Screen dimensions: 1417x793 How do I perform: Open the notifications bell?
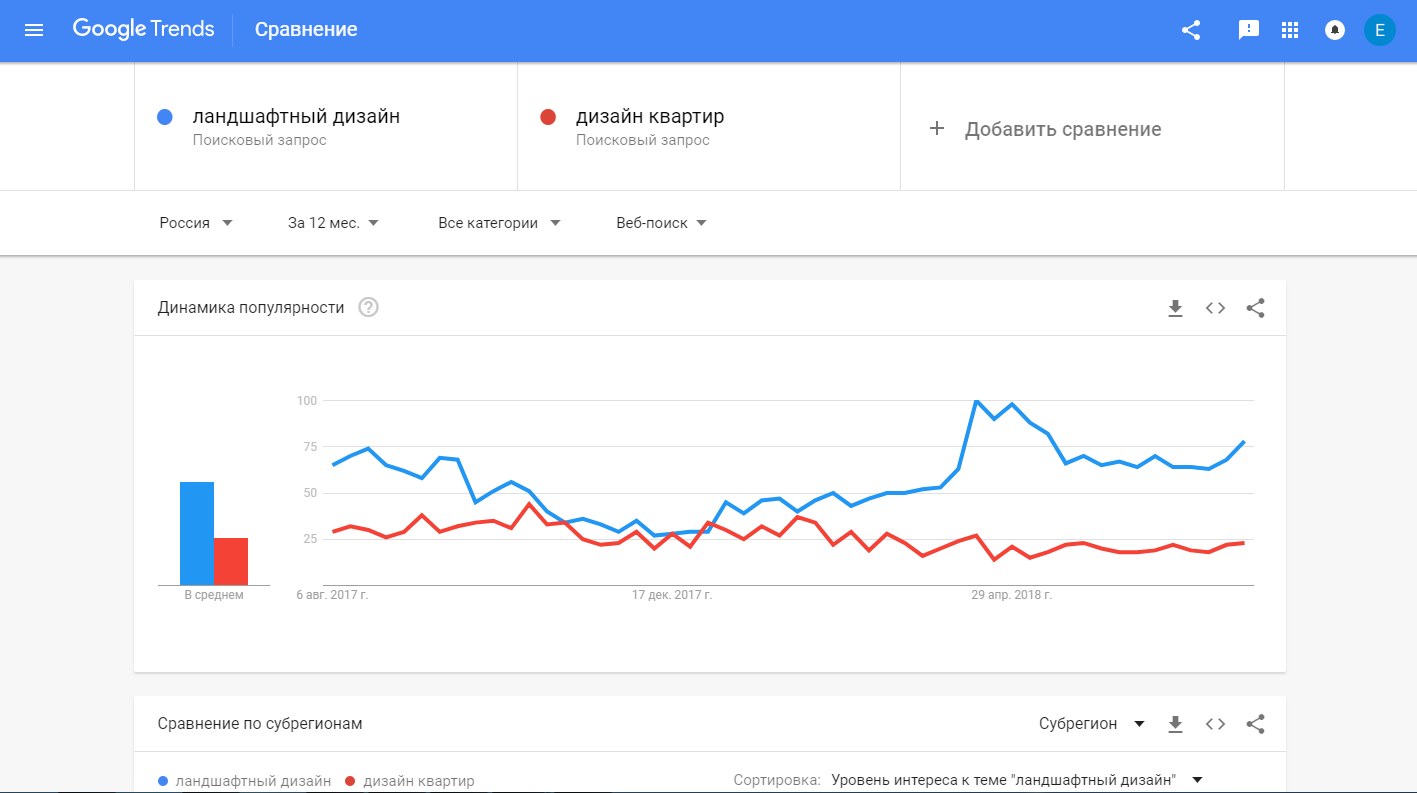(x=1334, y=30)
